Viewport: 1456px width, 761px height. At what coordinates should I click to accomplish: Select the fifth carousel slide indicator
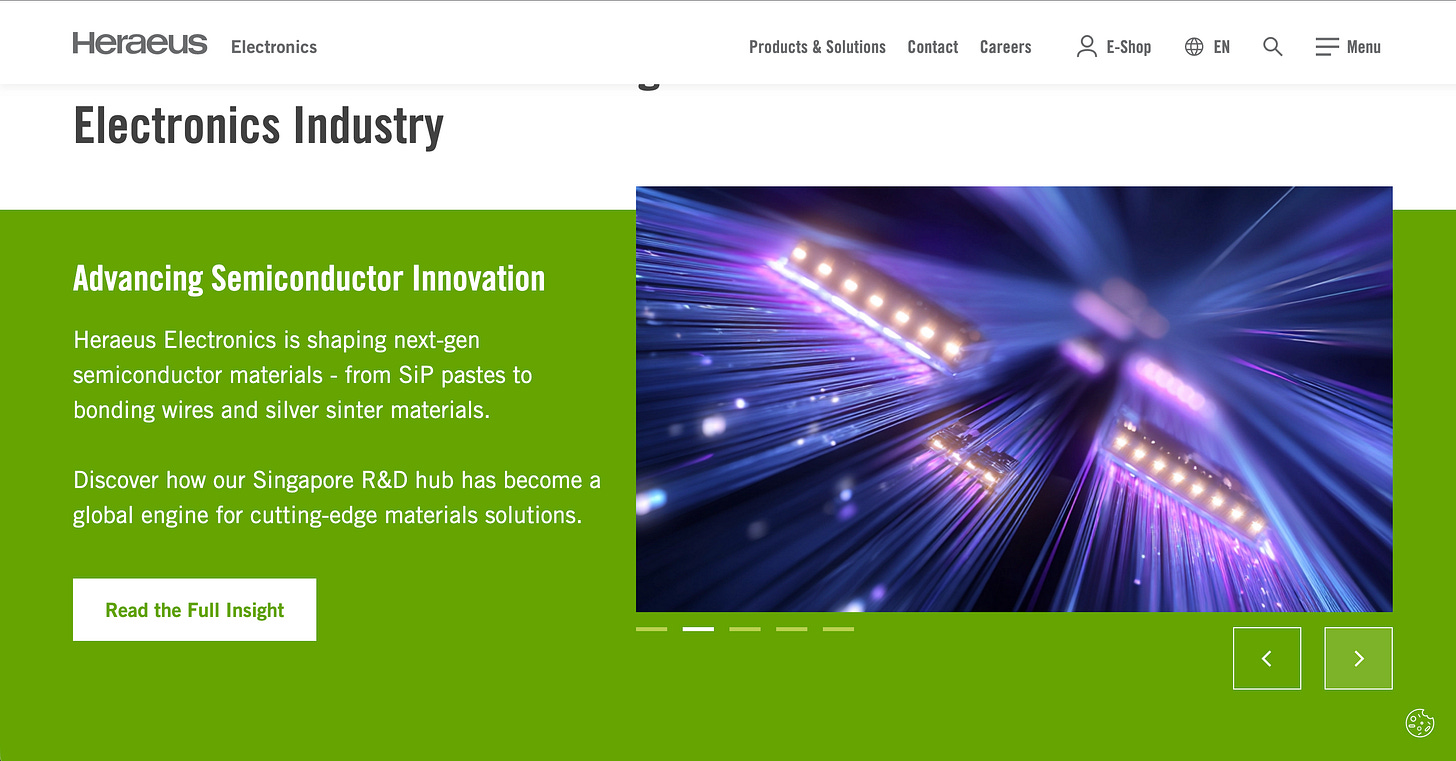tap(838, 629)
